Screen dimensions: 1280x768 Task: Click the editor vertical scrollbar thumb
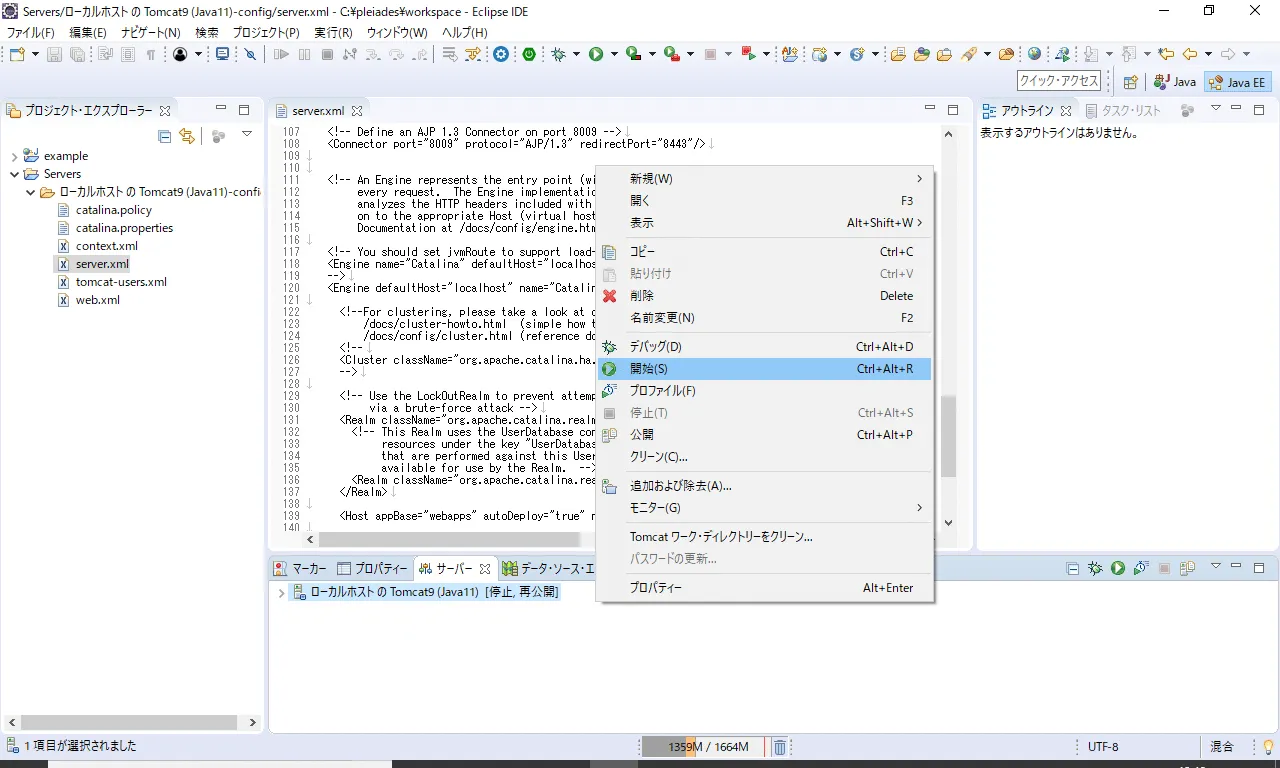[x=948, y=436]
